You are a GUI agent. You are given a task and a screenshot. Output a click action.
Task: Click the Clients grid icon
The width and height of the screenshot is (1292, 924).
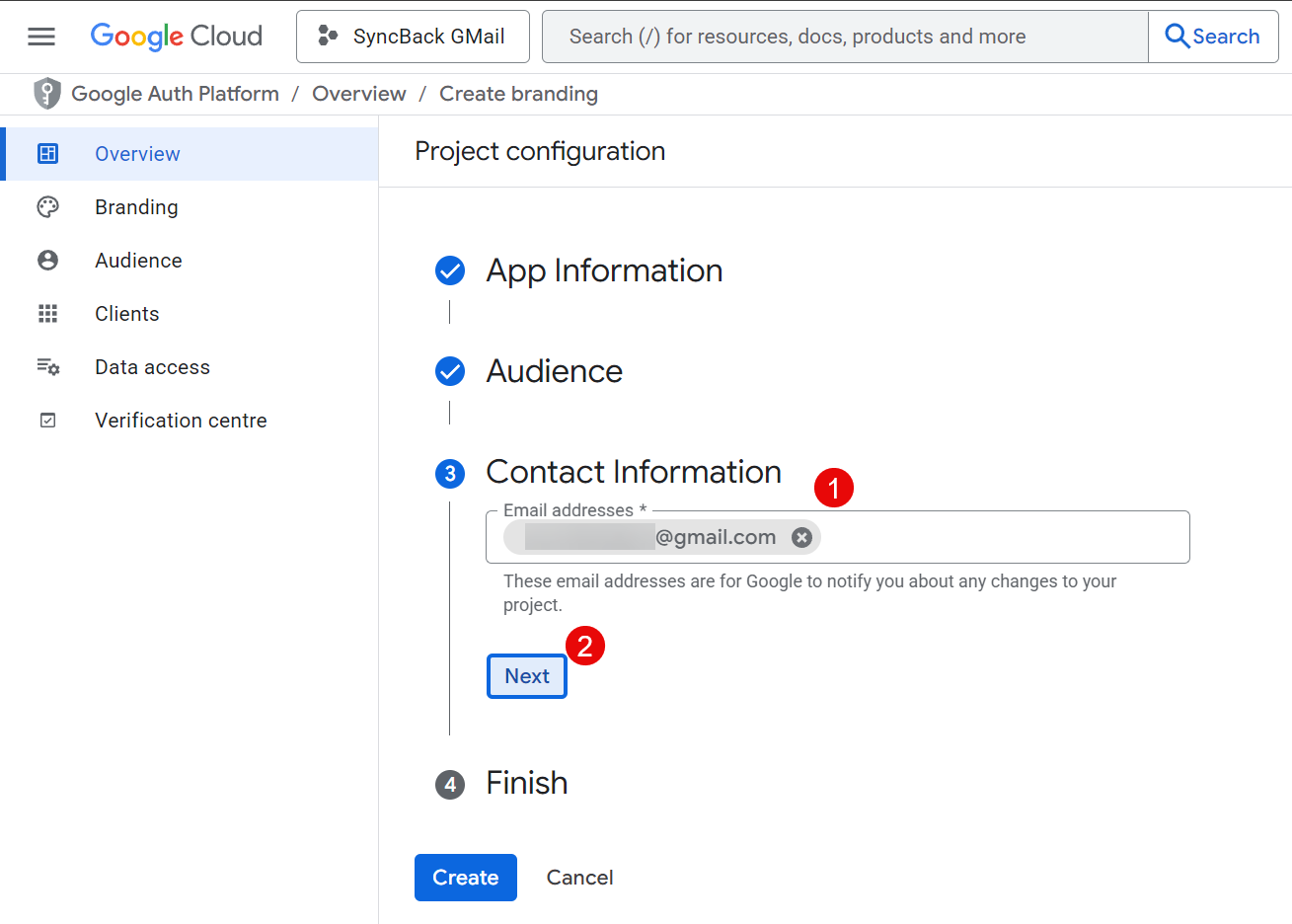coord(47,314)
